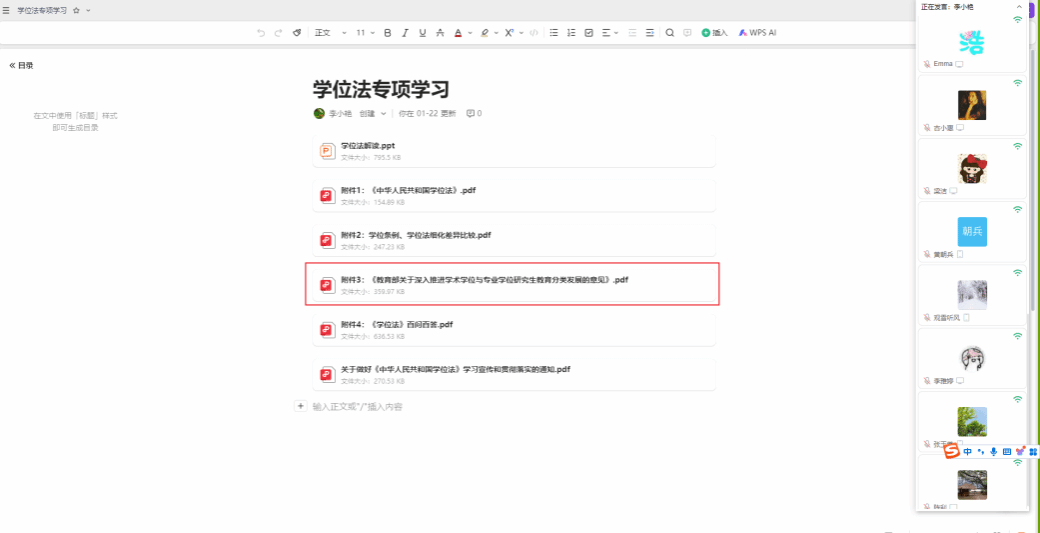
Task: Click the 输入正文 empty text line
Action: tap(357, 407)
